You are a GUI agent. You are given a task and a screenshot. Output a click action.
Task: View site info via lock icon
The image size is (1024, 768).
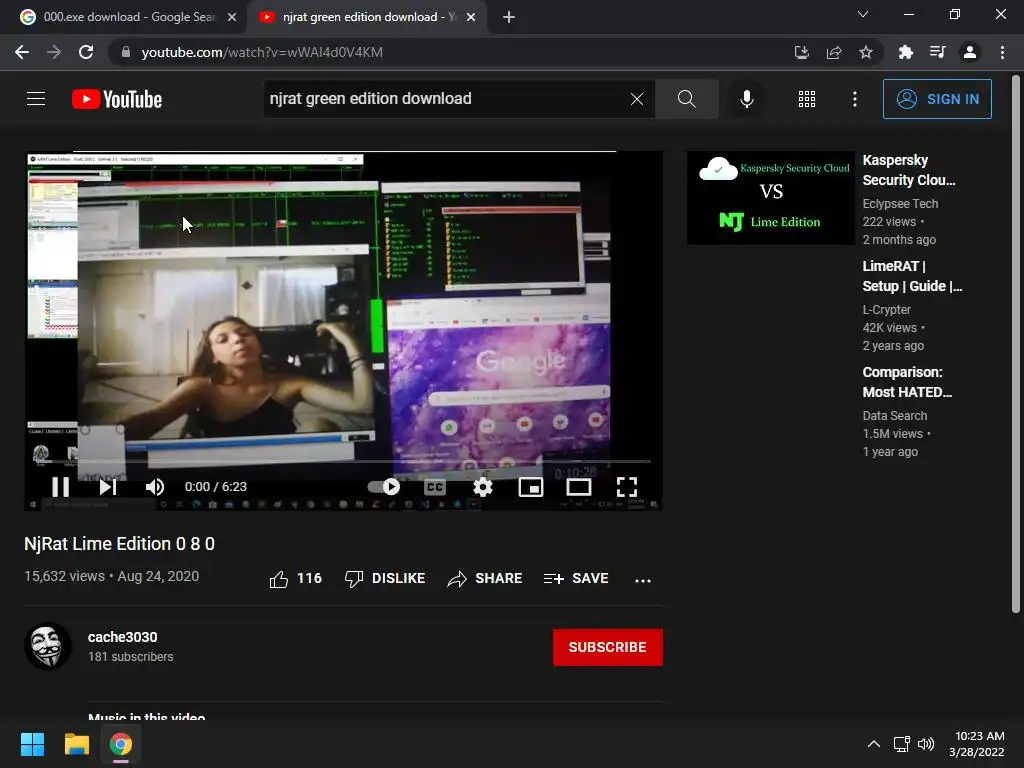[125, 52]
